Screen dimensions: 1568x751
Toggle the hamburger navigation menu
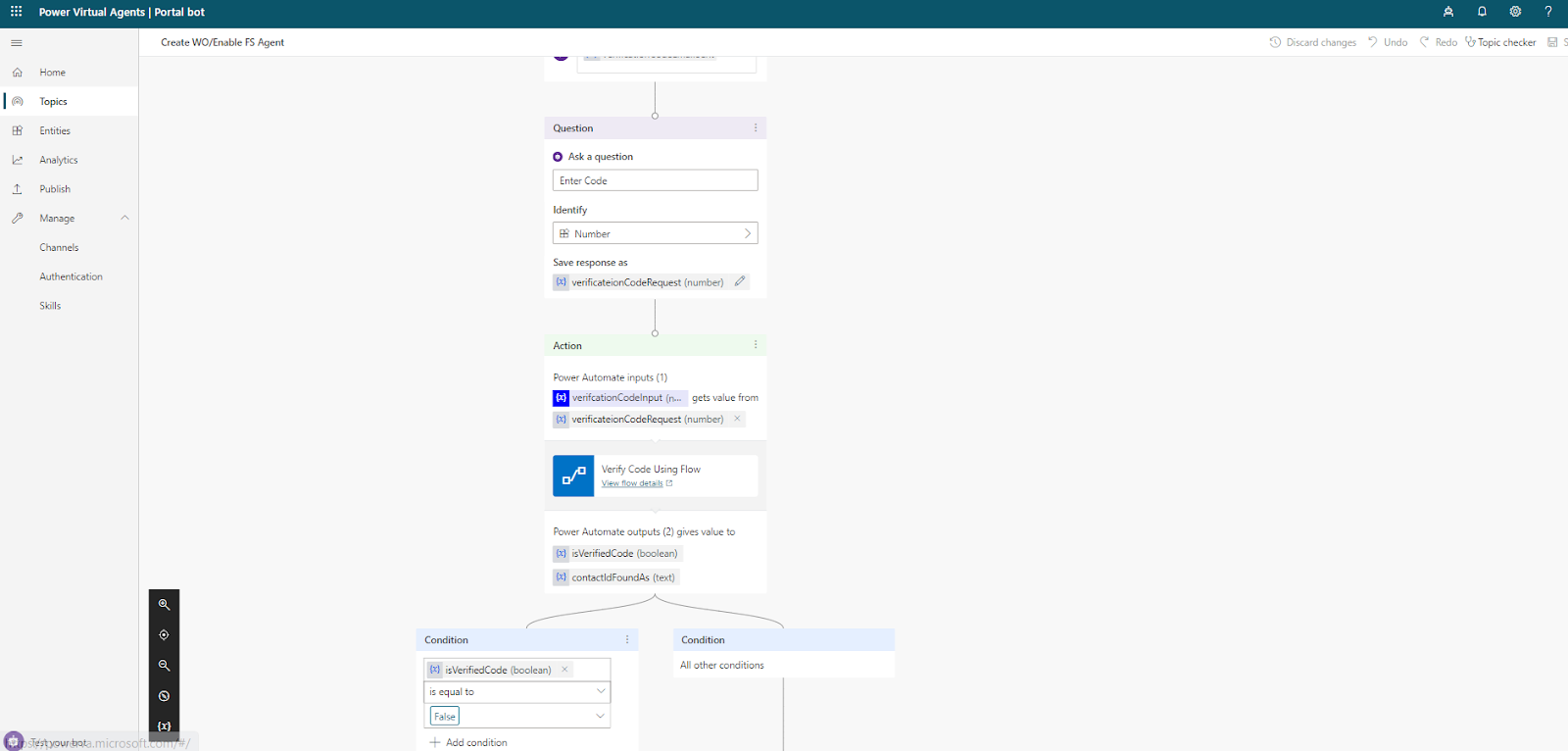point(17,43)
